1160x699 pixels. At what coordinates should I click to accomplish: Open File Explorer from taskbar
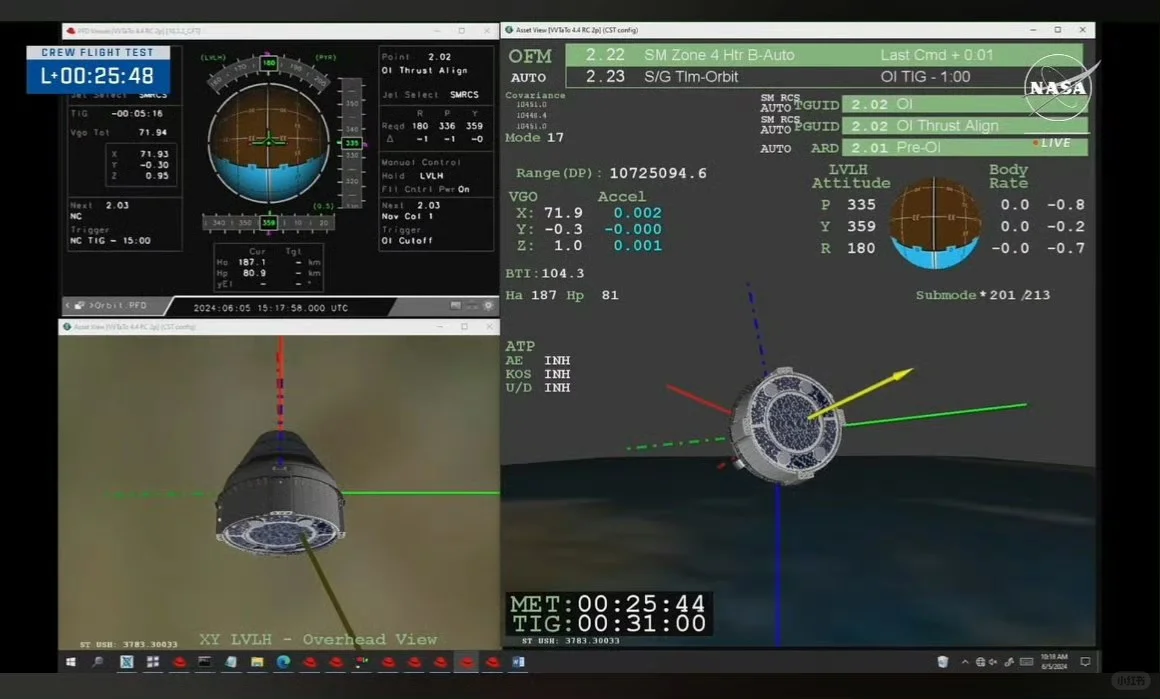point(257,662)
